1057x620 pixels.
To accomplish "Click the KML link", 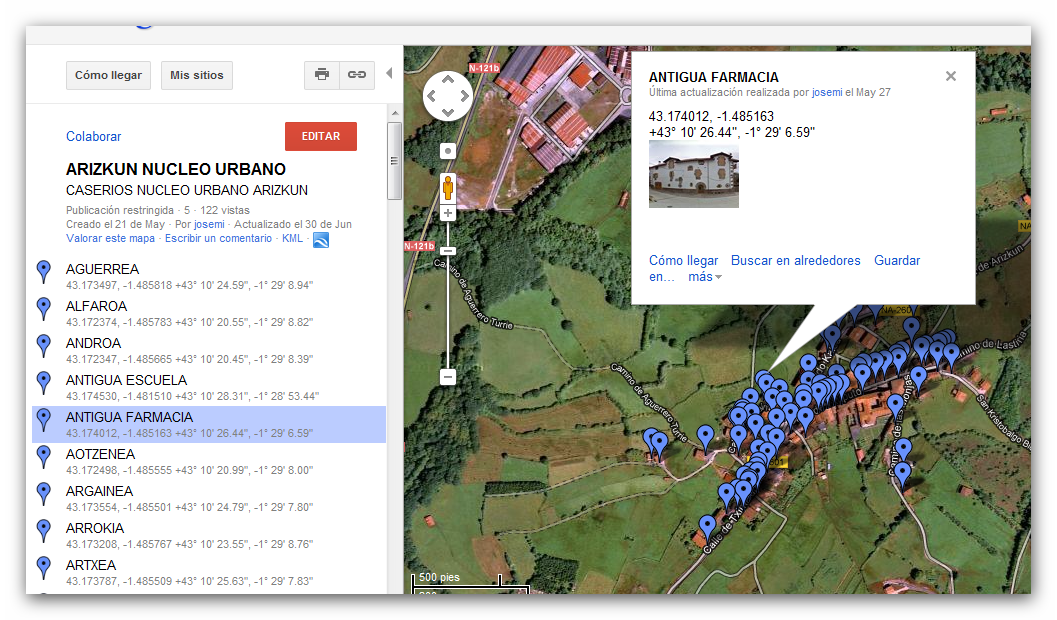I will coord(293,239).
